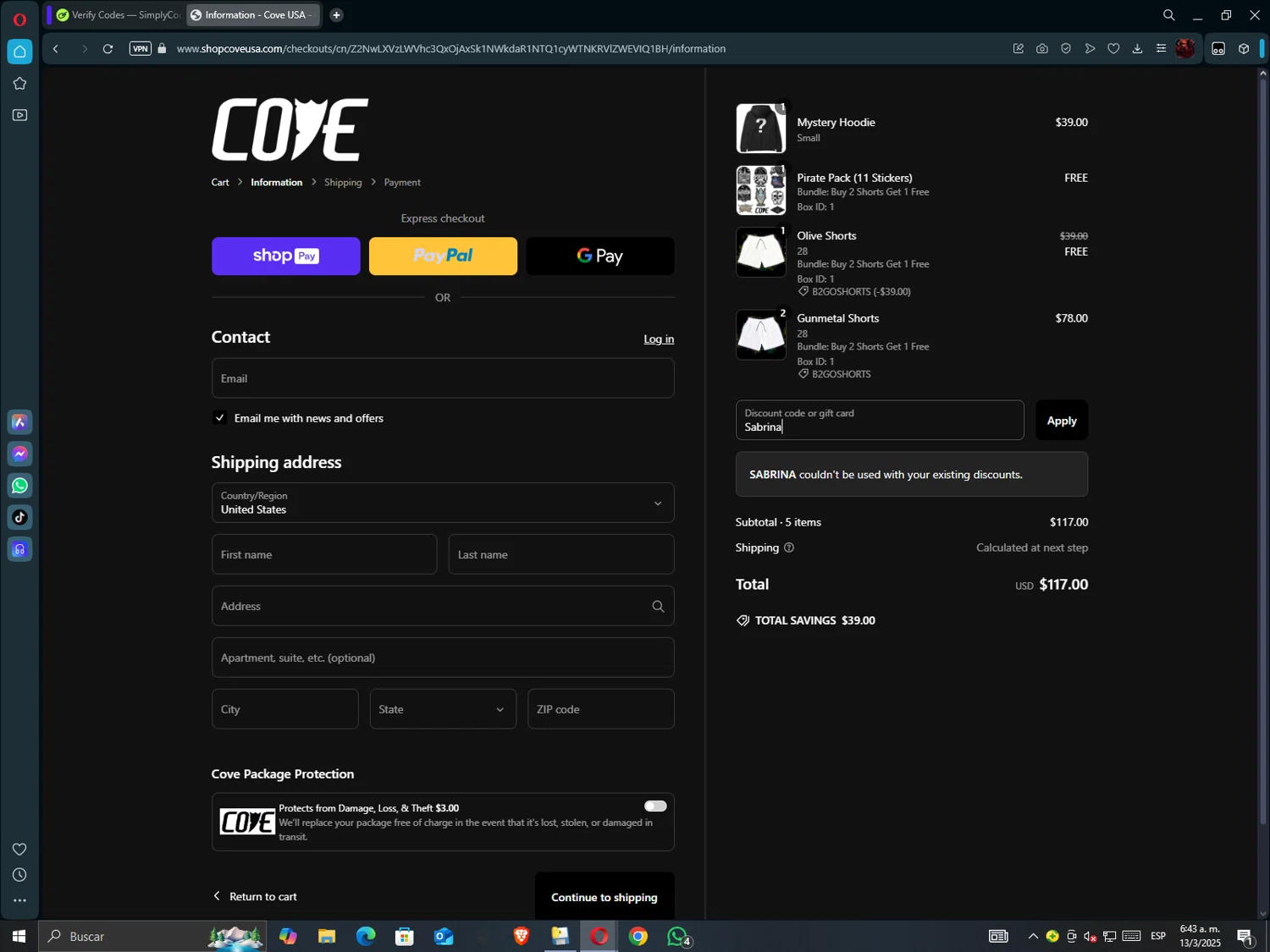The height and width of the screenshot is (952, 1270).
Task: Open TikTok in the sidebar
Action: click(x=19, y=517)
